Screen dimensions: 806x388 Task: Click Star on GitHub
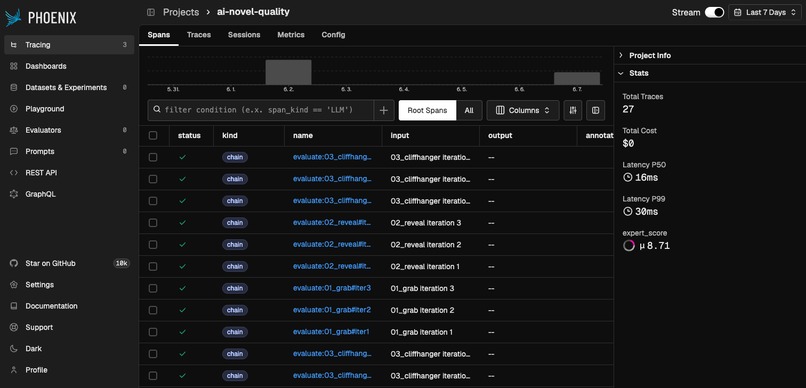69,263
